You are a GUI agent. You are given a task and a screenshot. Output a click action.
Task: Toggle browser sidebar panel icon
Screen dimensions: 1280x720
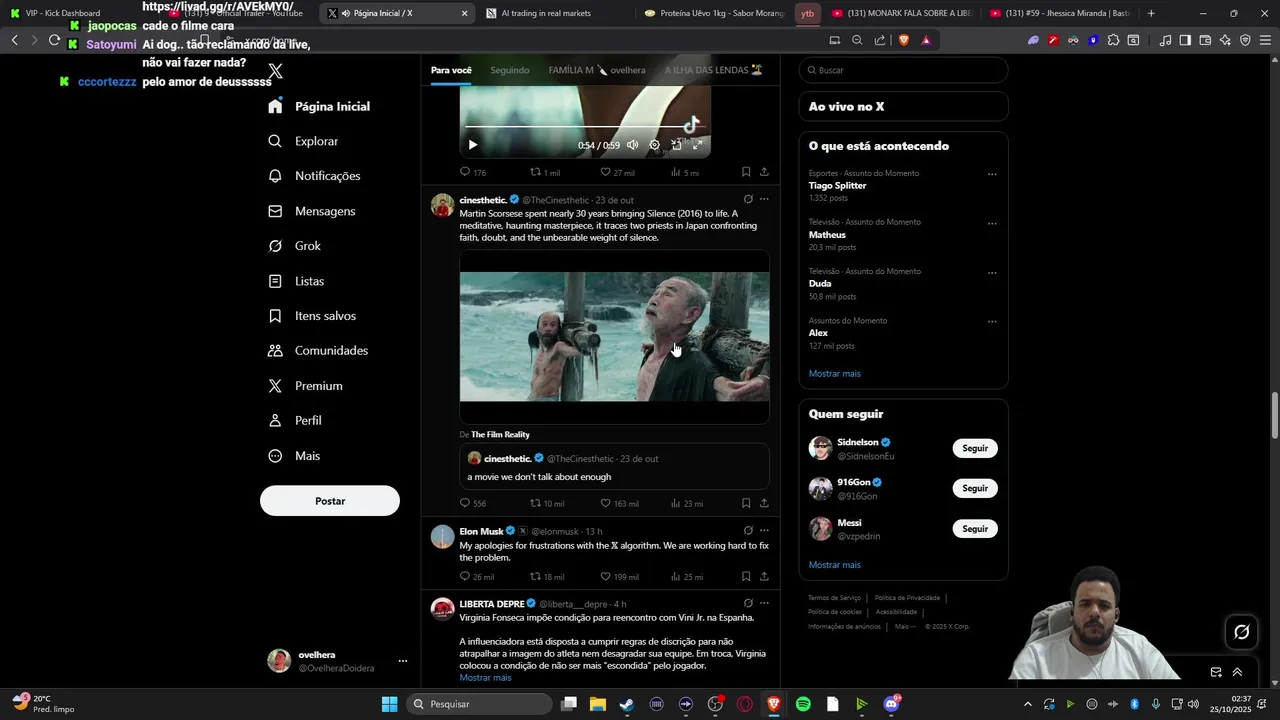[1185, 40]
